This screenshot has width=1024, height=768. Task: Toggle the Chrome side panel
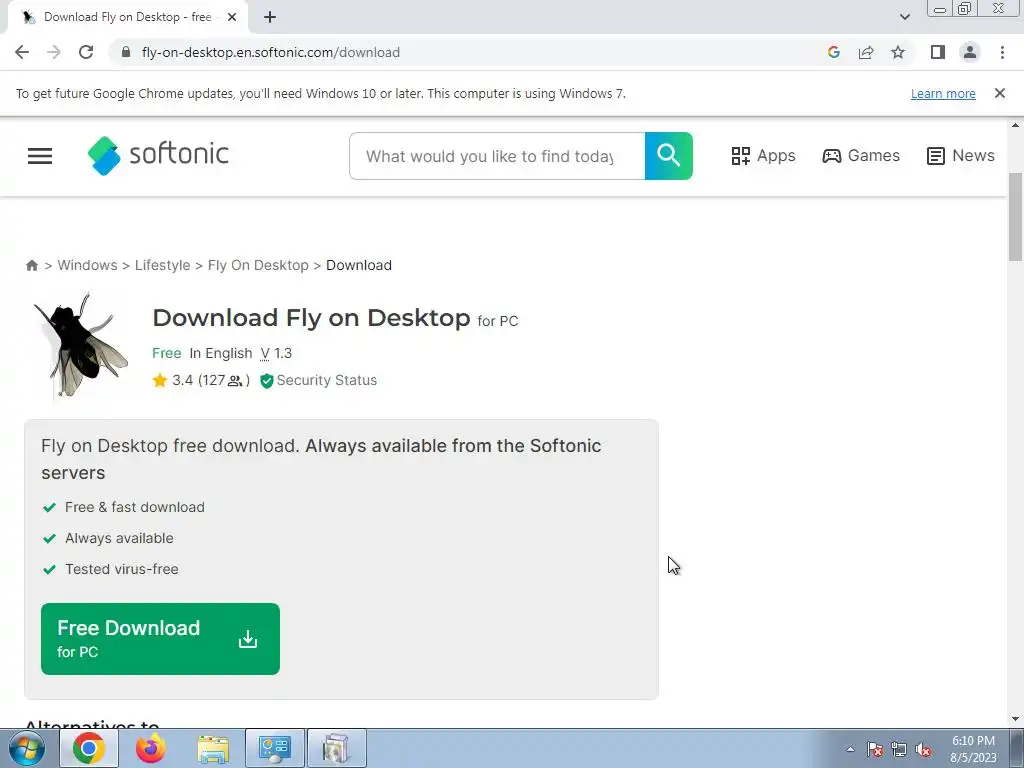coord(938,52)
